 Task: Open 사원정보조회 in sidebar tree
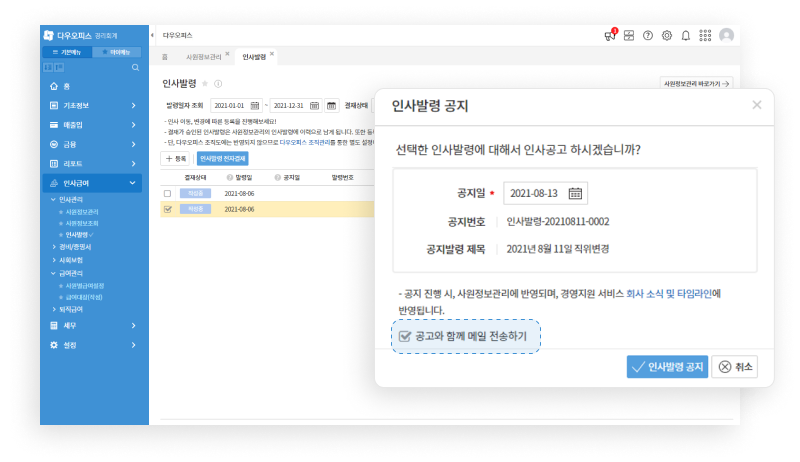82,223
